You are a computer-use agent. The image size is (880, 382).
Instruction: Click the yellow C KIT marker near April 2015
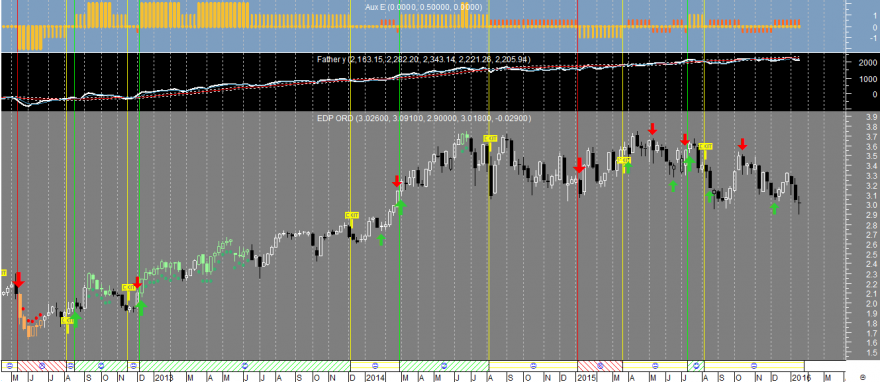click(x=624, y=160)
